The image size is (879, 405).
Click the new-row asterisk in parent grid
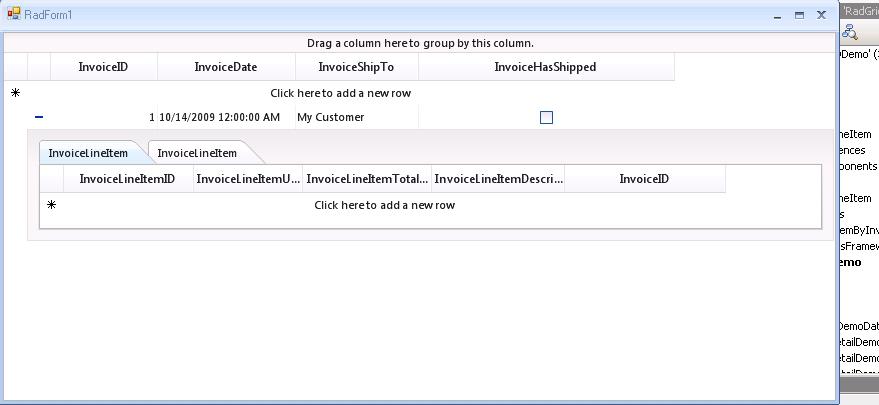(x=16, y=93)
